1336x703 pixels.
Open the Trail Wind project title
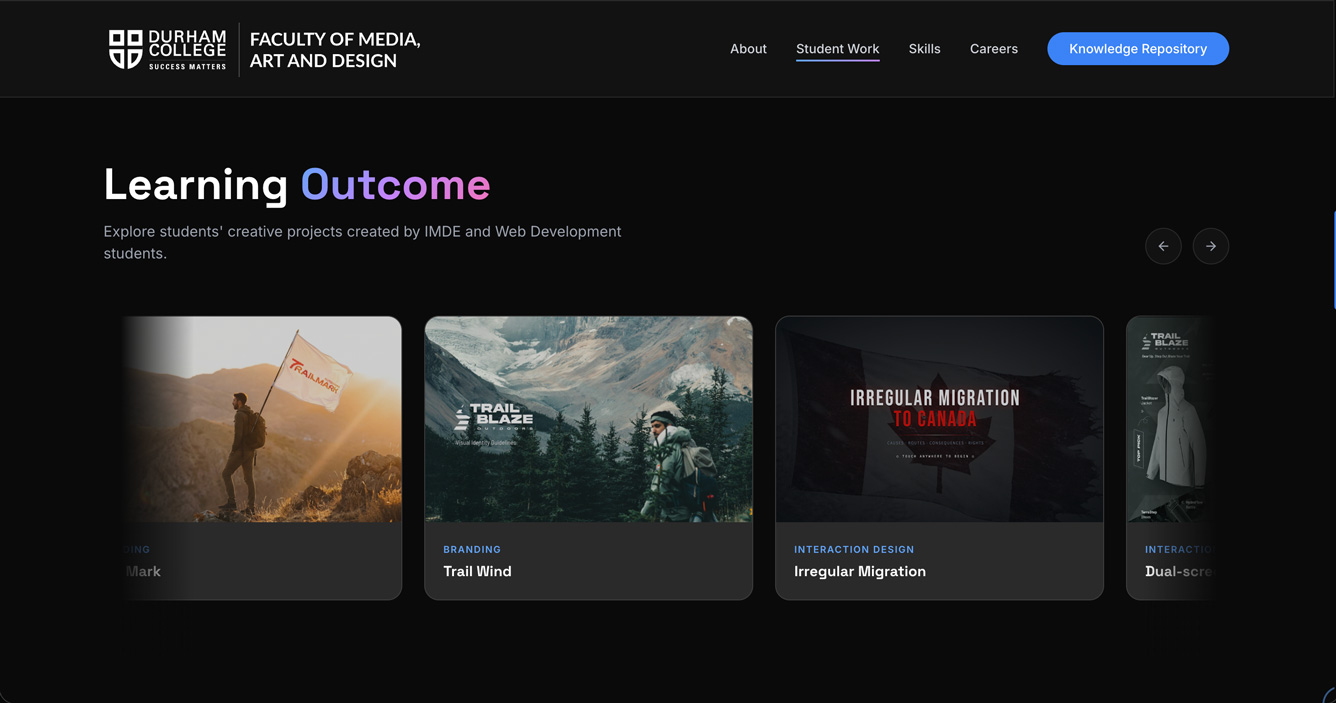tap(477, 571)
